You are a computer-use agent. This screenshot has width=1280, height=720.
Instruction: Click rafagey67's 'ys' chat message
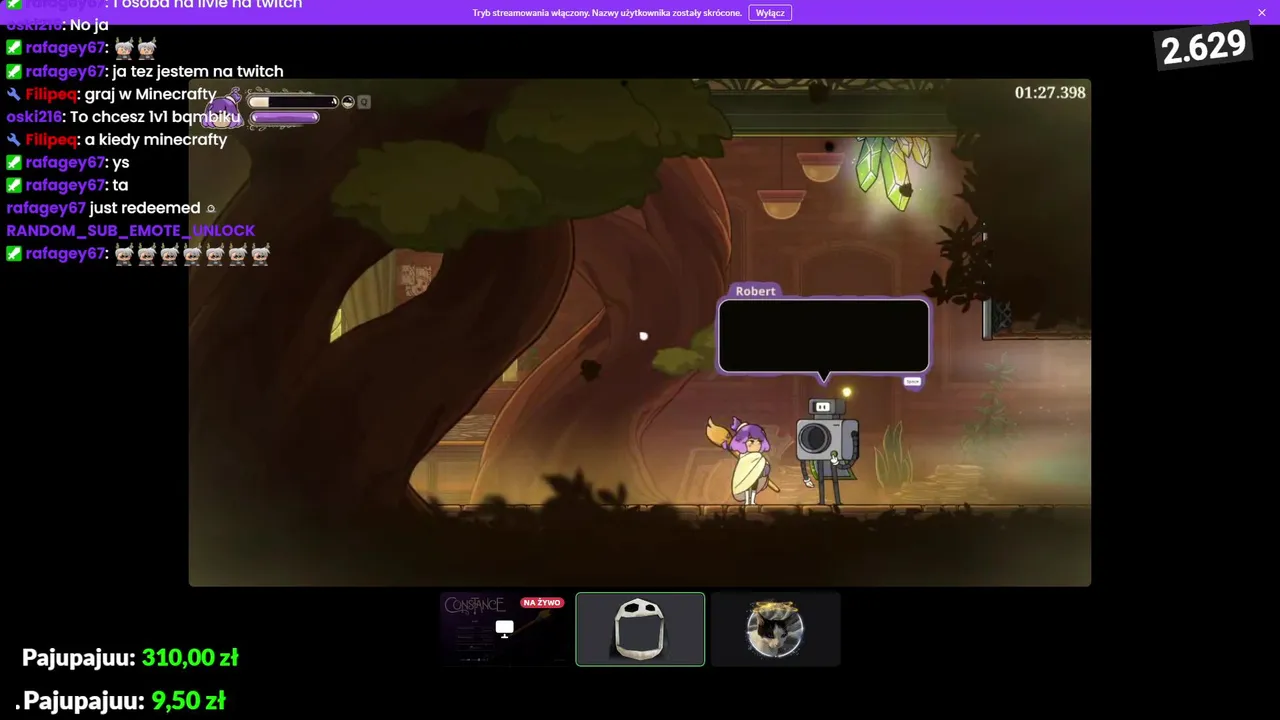pyautogui.click(x=121, y=163)
